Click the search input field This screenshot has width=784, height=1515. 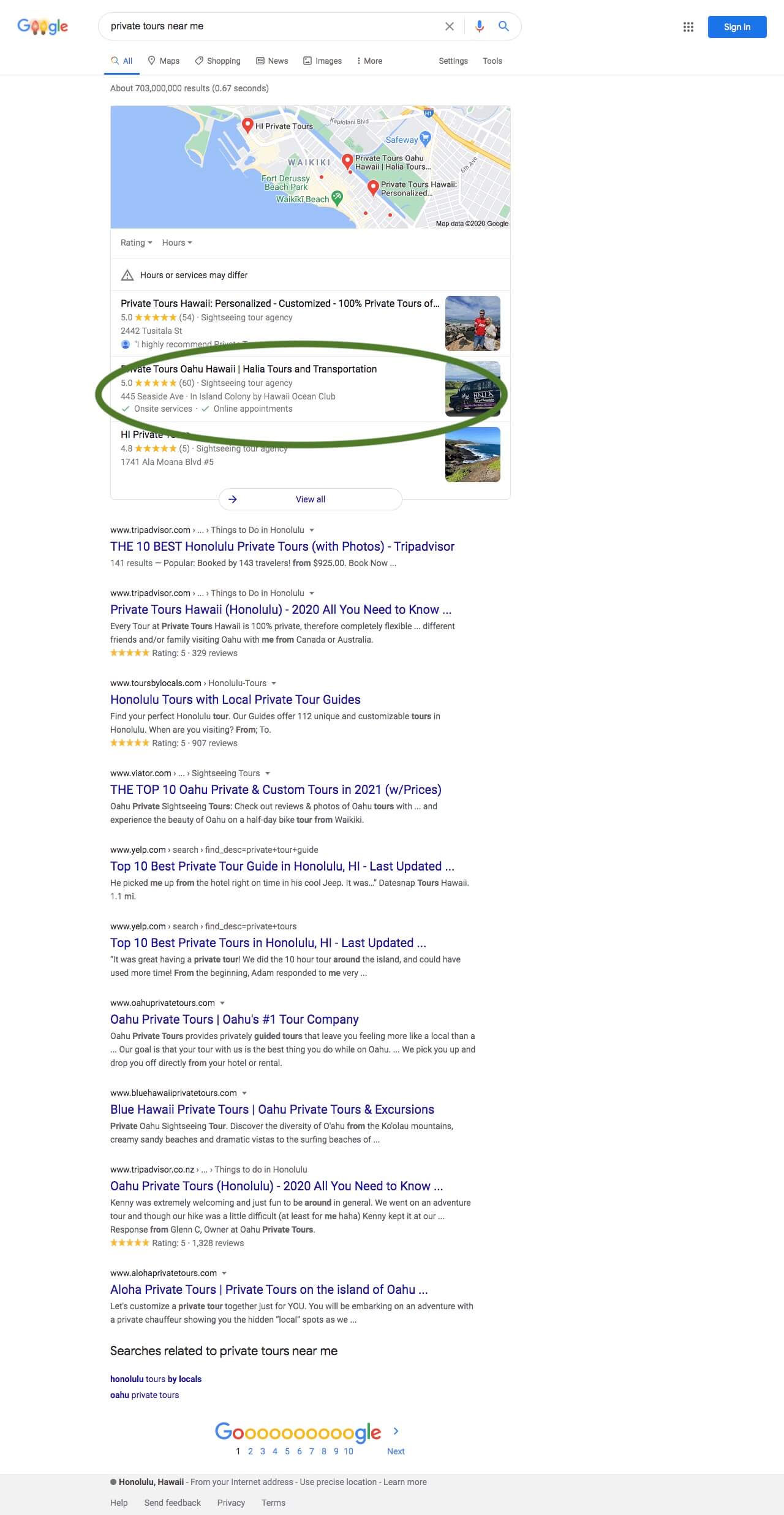[x=273, y=26]
